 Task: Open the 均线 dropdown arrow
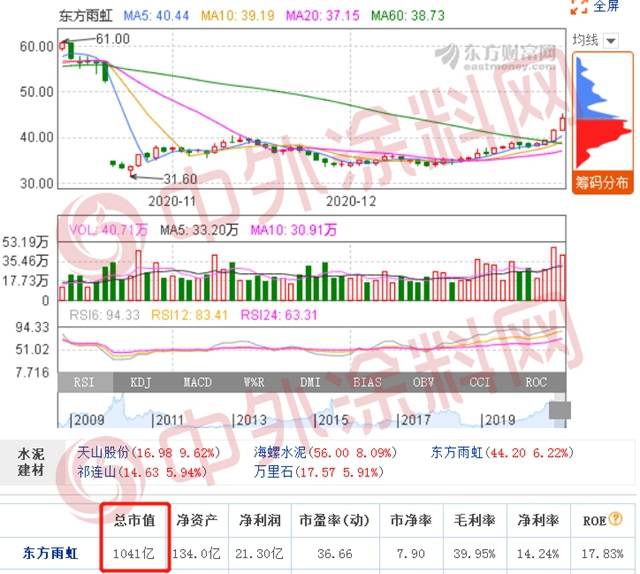click(611, 40)
